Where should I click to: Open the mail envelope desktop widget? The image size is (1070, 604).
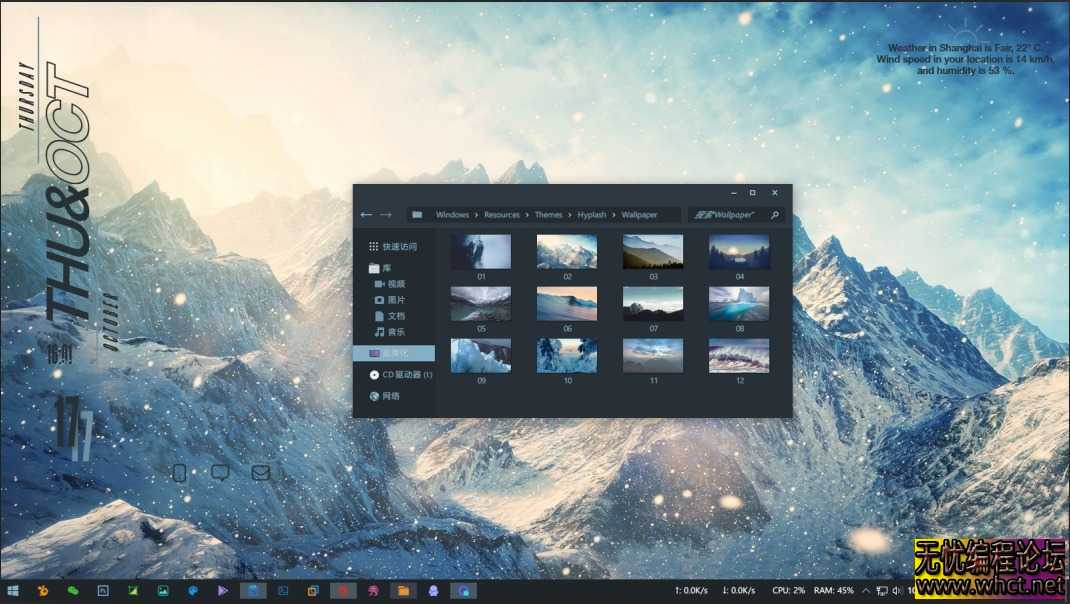tap(261, 473)
